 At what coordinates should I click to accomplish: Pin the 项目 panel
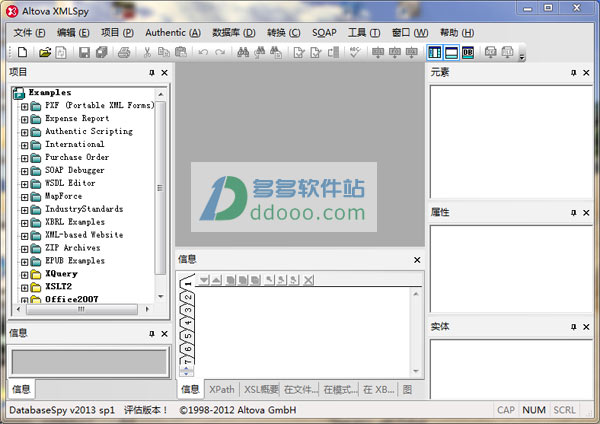coord(152,72)
